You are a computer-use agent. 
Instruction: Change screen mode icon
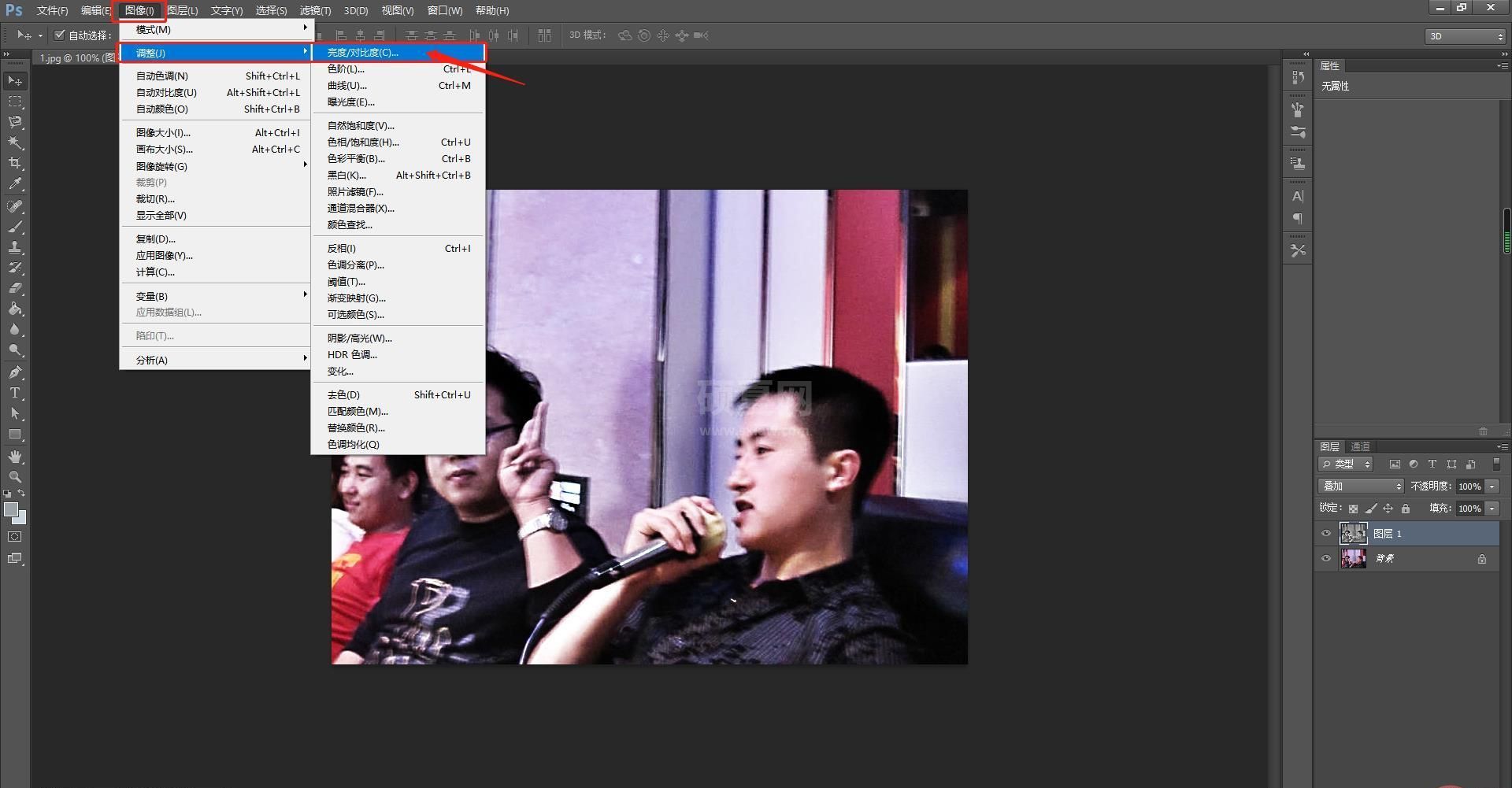coord(15,558)
